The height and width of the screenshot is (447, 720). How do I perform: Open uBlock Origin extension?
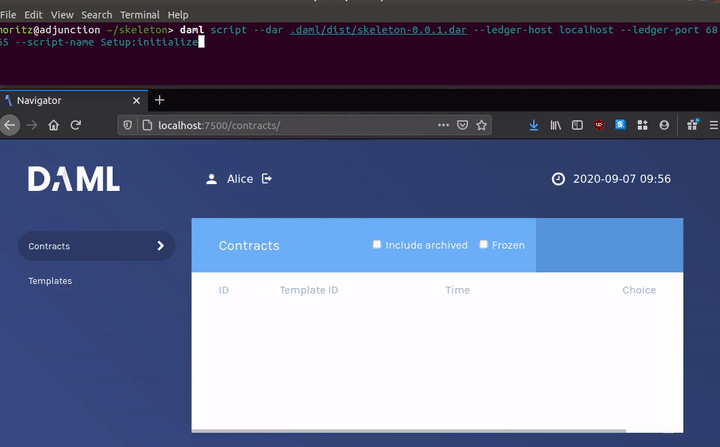pos(599,125)
